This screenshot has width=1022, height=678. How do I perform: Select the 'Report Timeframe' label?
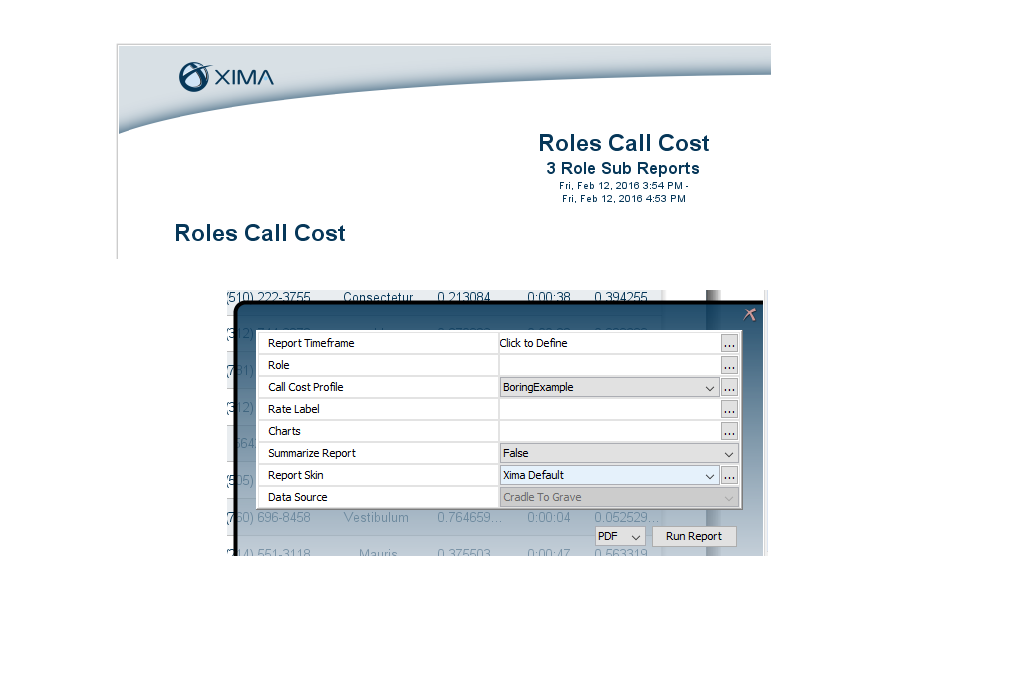click(311, 343)
